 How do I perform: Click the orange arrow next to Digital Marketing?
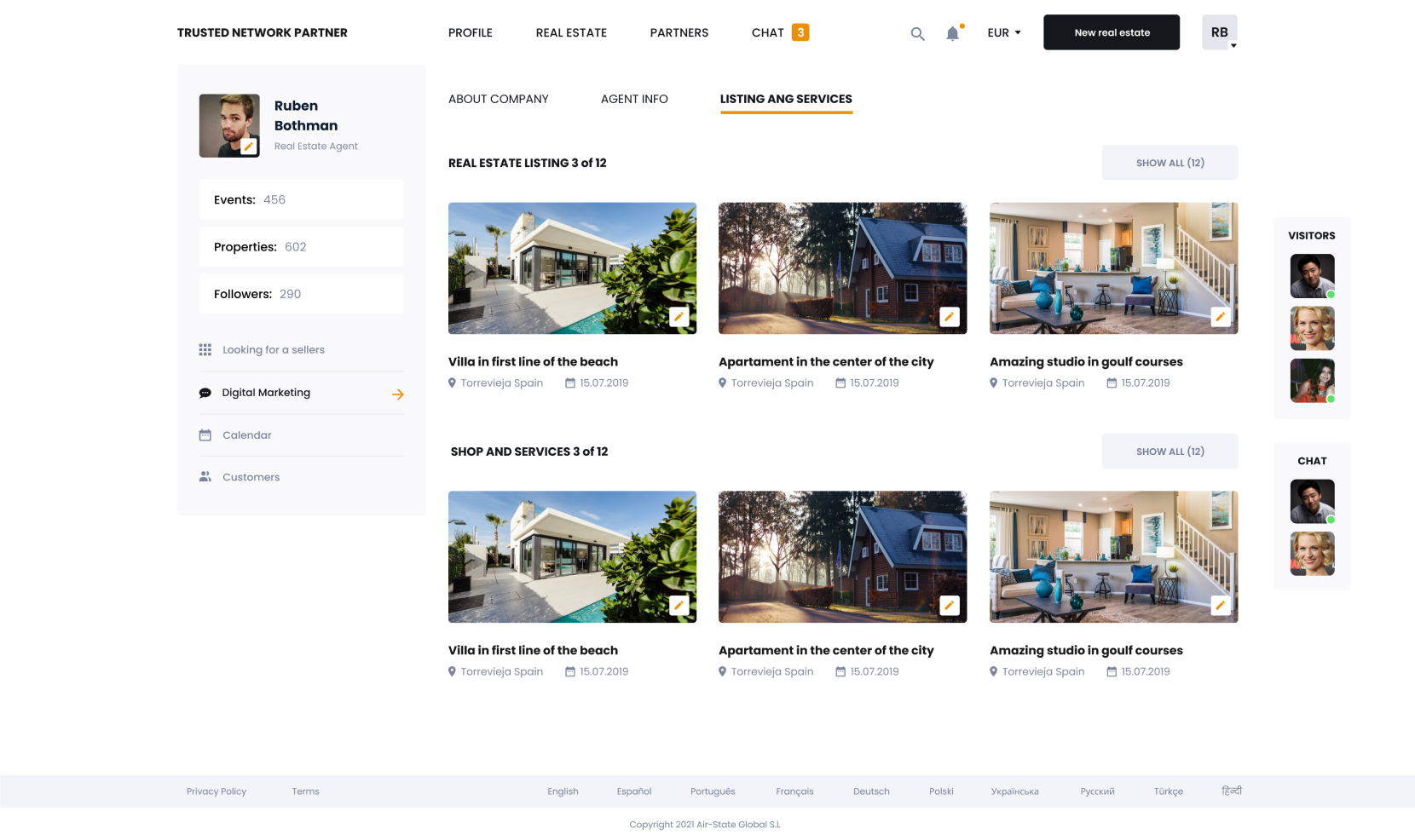click(397, 394)
